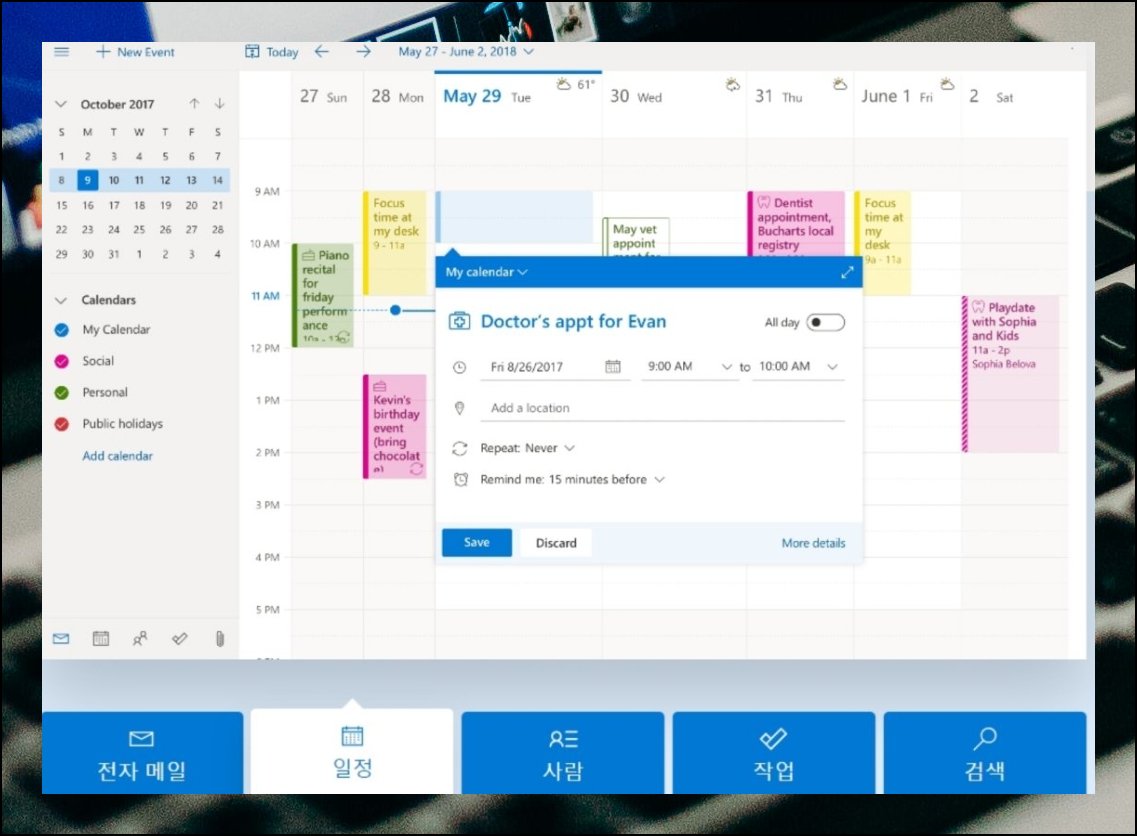Open the date picker calendar icon
This screenshot has height=836, width=1137.
[x=613, y=367]
